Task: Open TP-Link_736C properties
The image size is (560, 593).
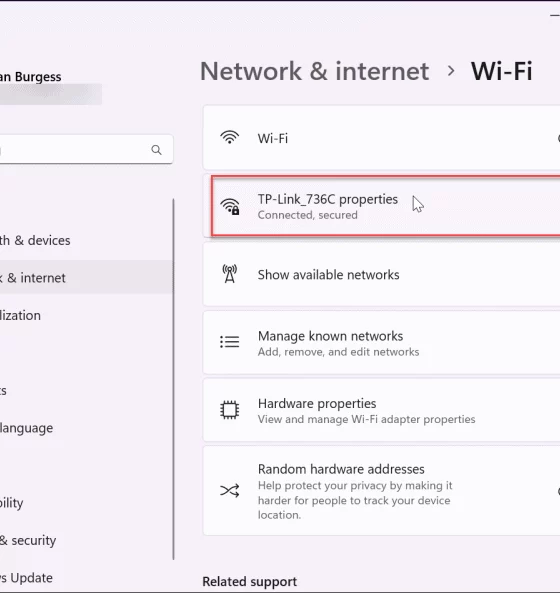Action: pyautogui.click(x=386, y=206)
